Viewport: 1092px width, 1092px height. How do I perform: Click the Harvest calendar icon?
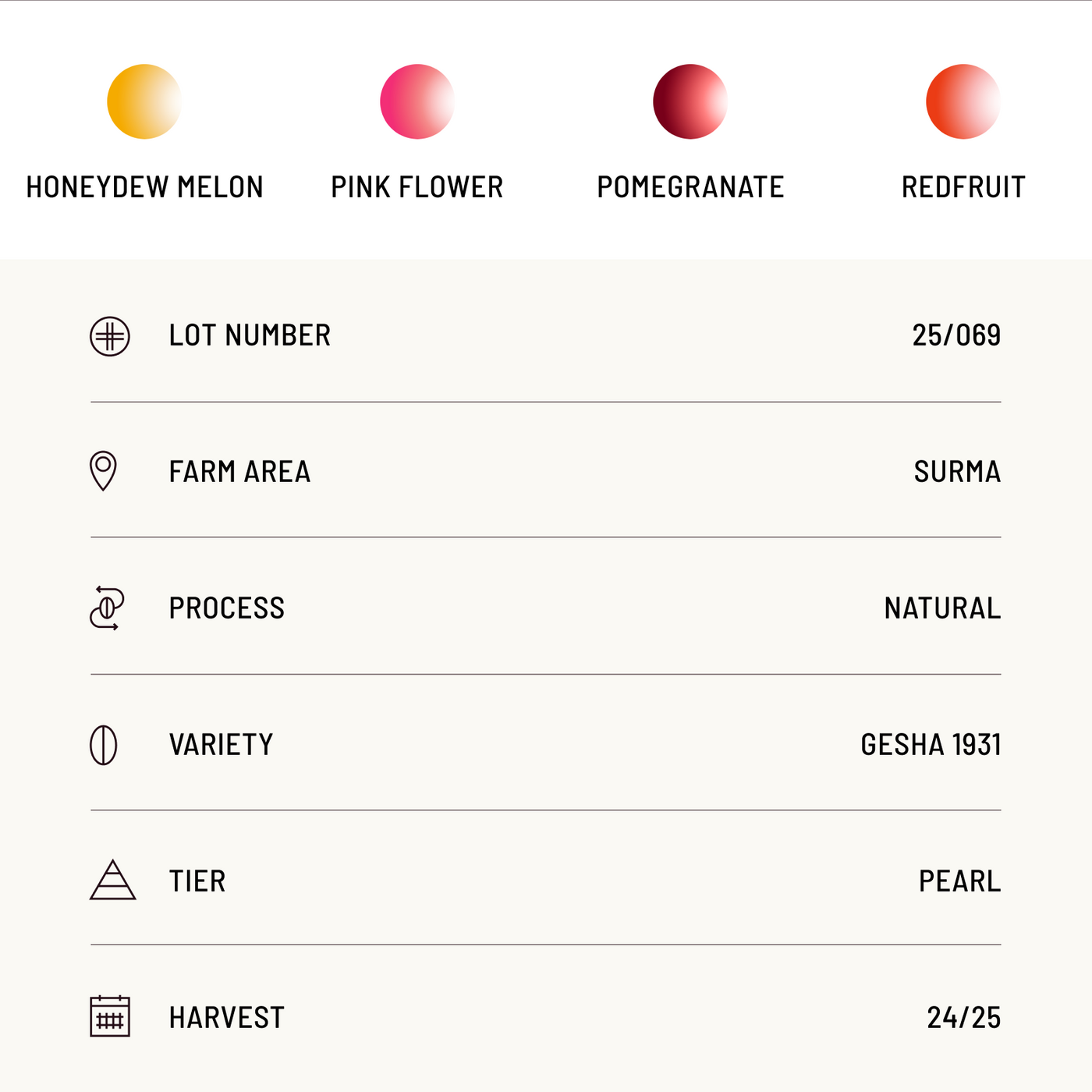110,1016
